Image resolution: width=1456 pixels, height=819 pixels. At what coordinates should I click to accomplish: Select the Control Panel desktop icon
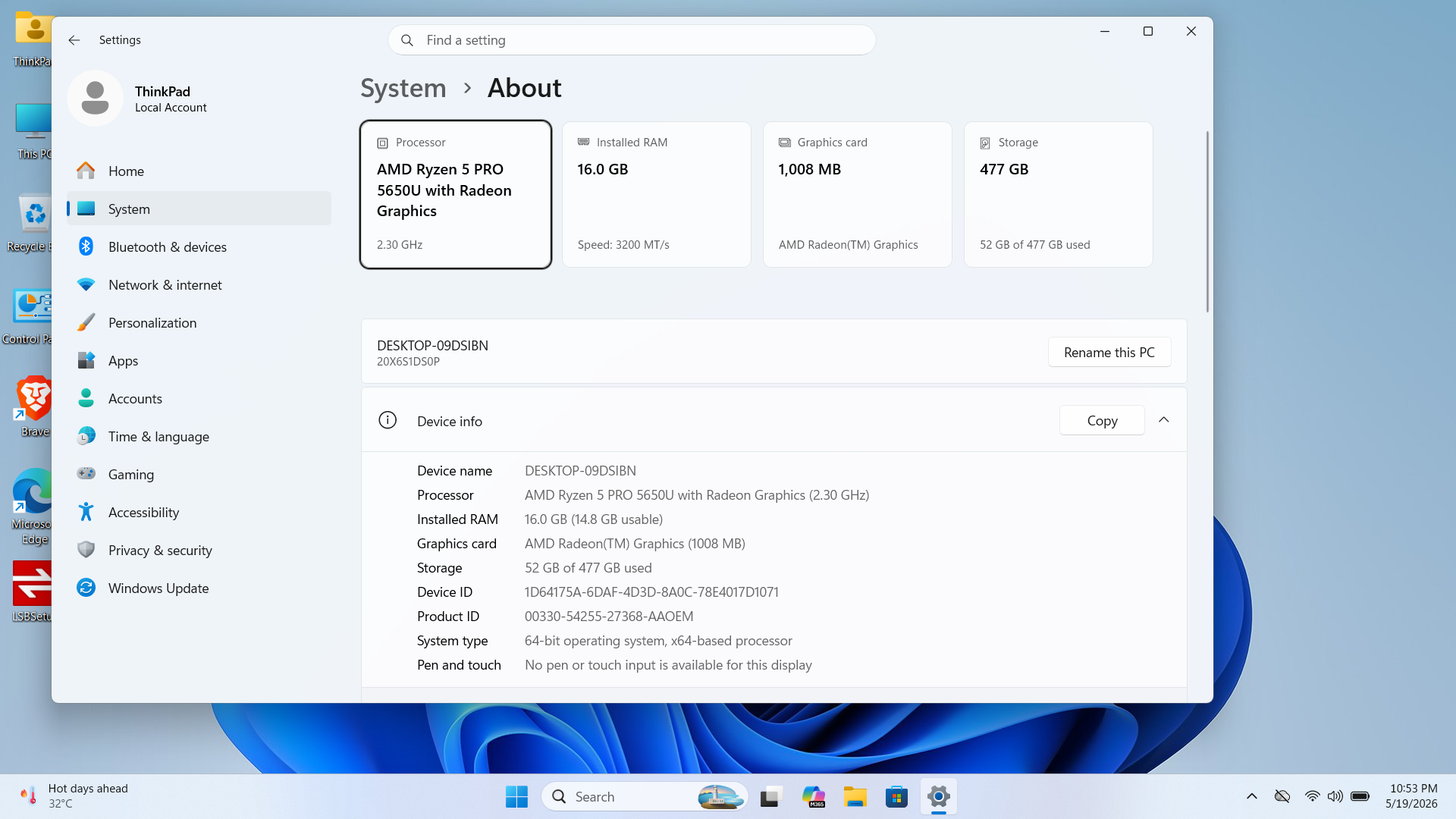click(29, 315)
